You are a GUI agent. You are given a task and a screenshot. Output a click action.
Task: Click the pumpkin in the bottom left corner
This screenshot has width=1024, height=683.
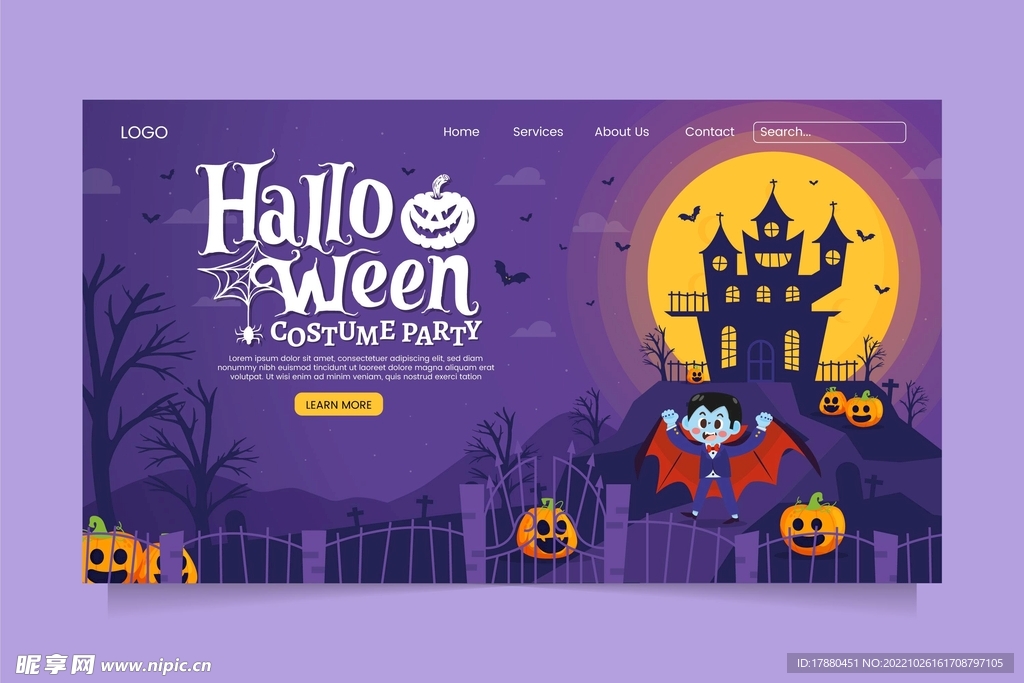click(x=111, y=551)
